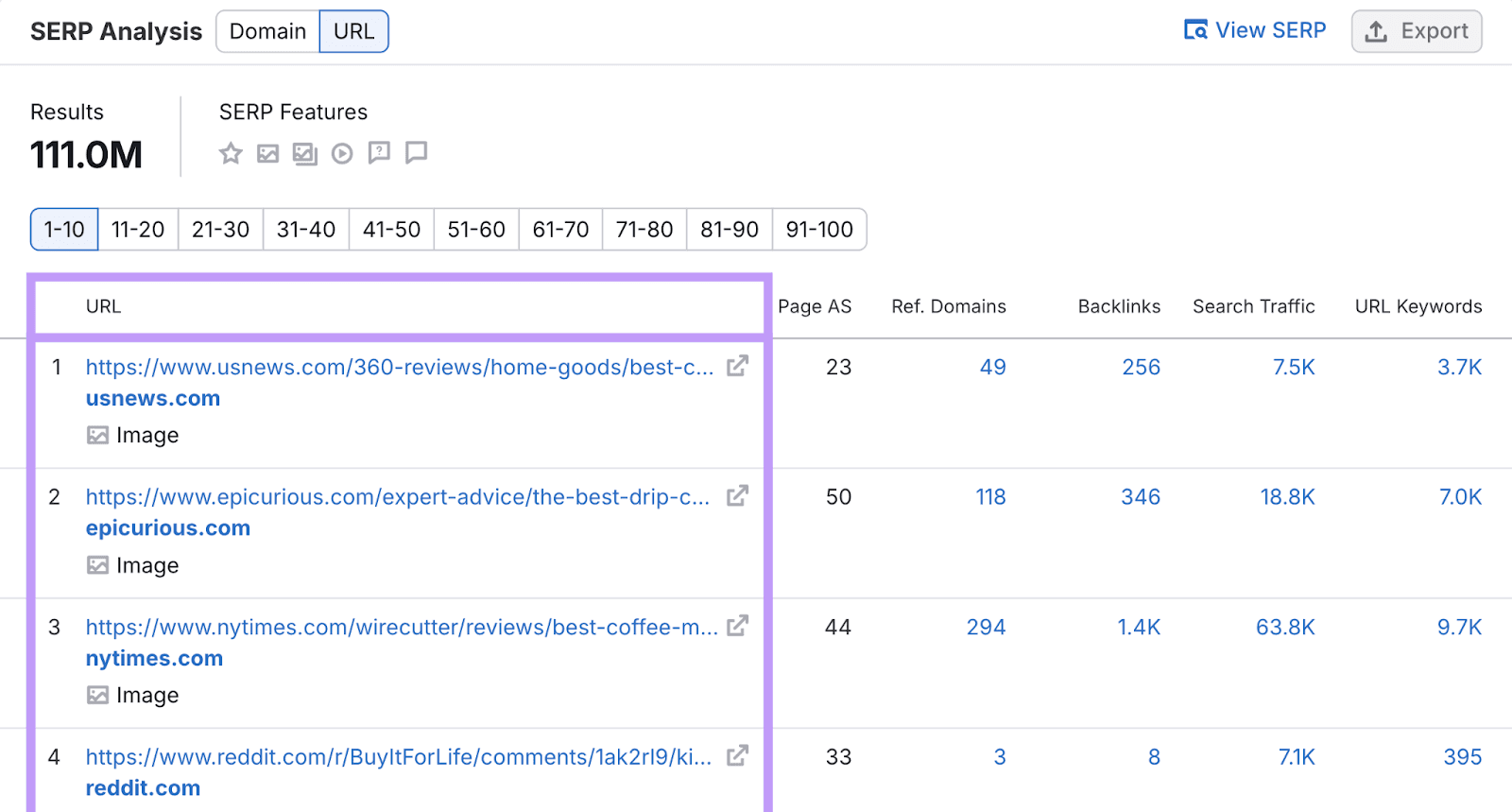The image size is (1512, 812).
Task: Open usnews.com URL in new tab icon
Action: 737,366
